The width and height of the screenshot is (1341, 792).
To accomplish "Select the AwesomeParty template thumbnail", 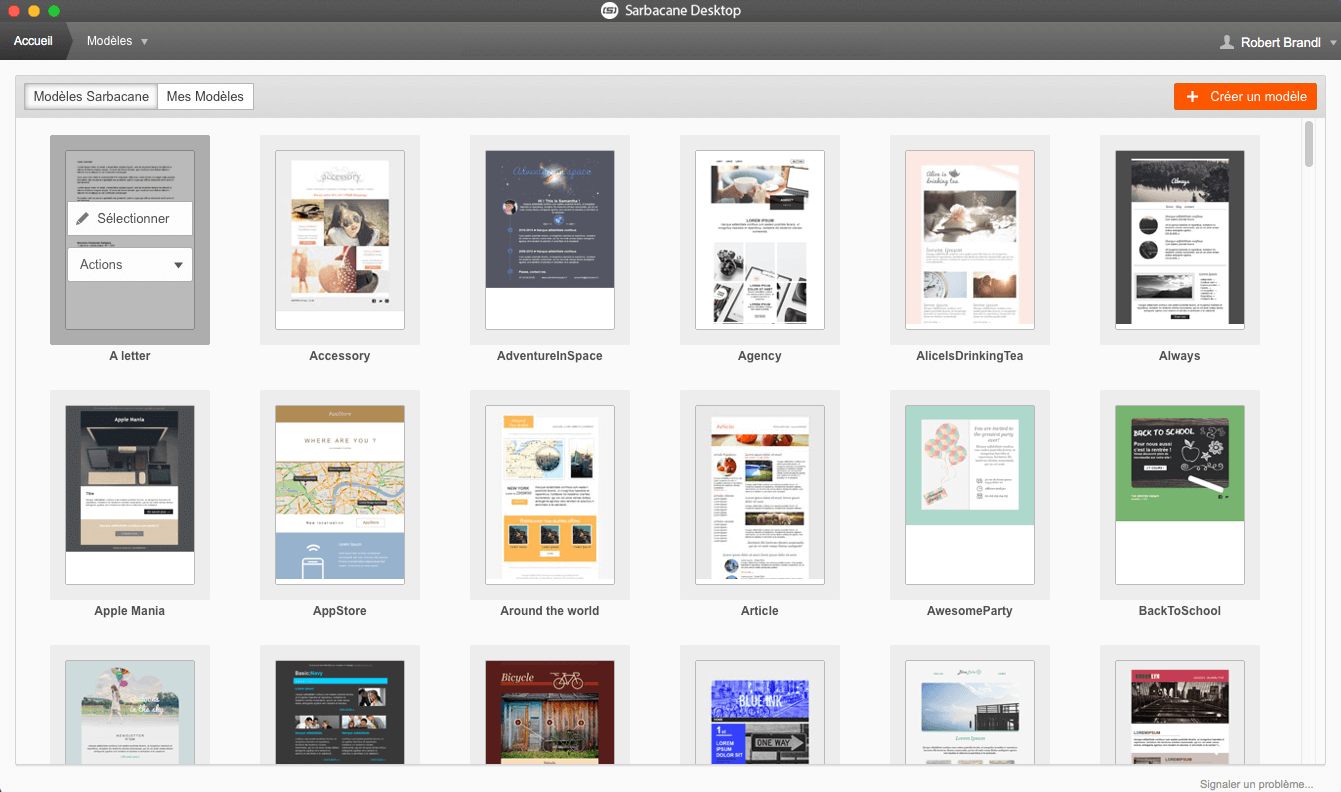I will 970,495.
